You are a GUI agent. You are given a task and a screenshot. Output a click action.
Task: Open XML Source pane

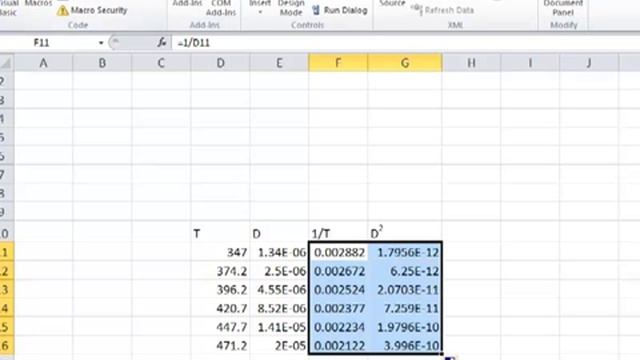392,4
